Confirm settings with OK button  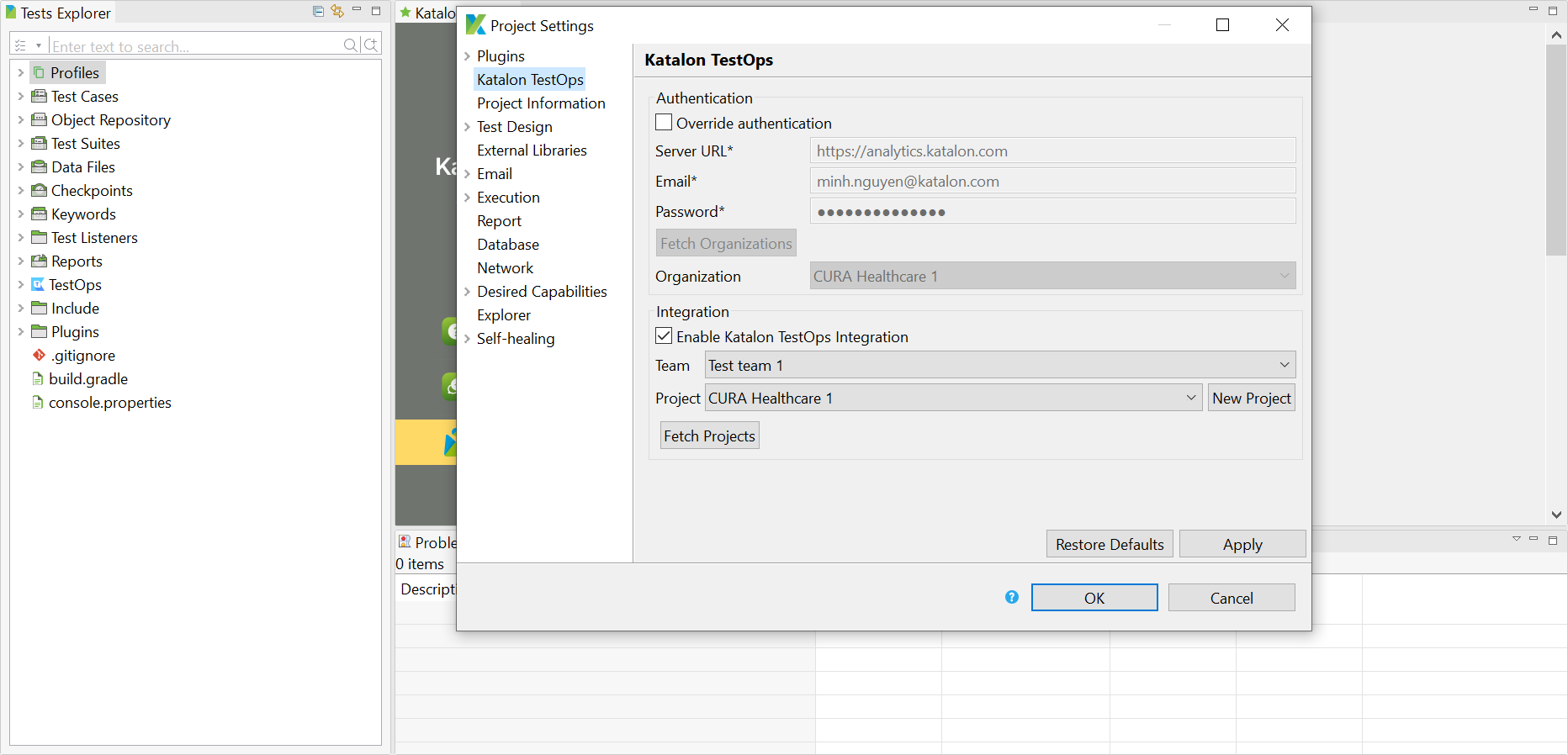1094,598
